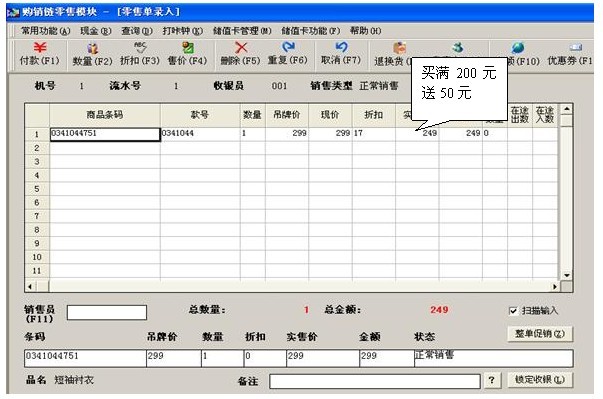Click the 优惠券 coupon toolbar icon

(570, 54)
